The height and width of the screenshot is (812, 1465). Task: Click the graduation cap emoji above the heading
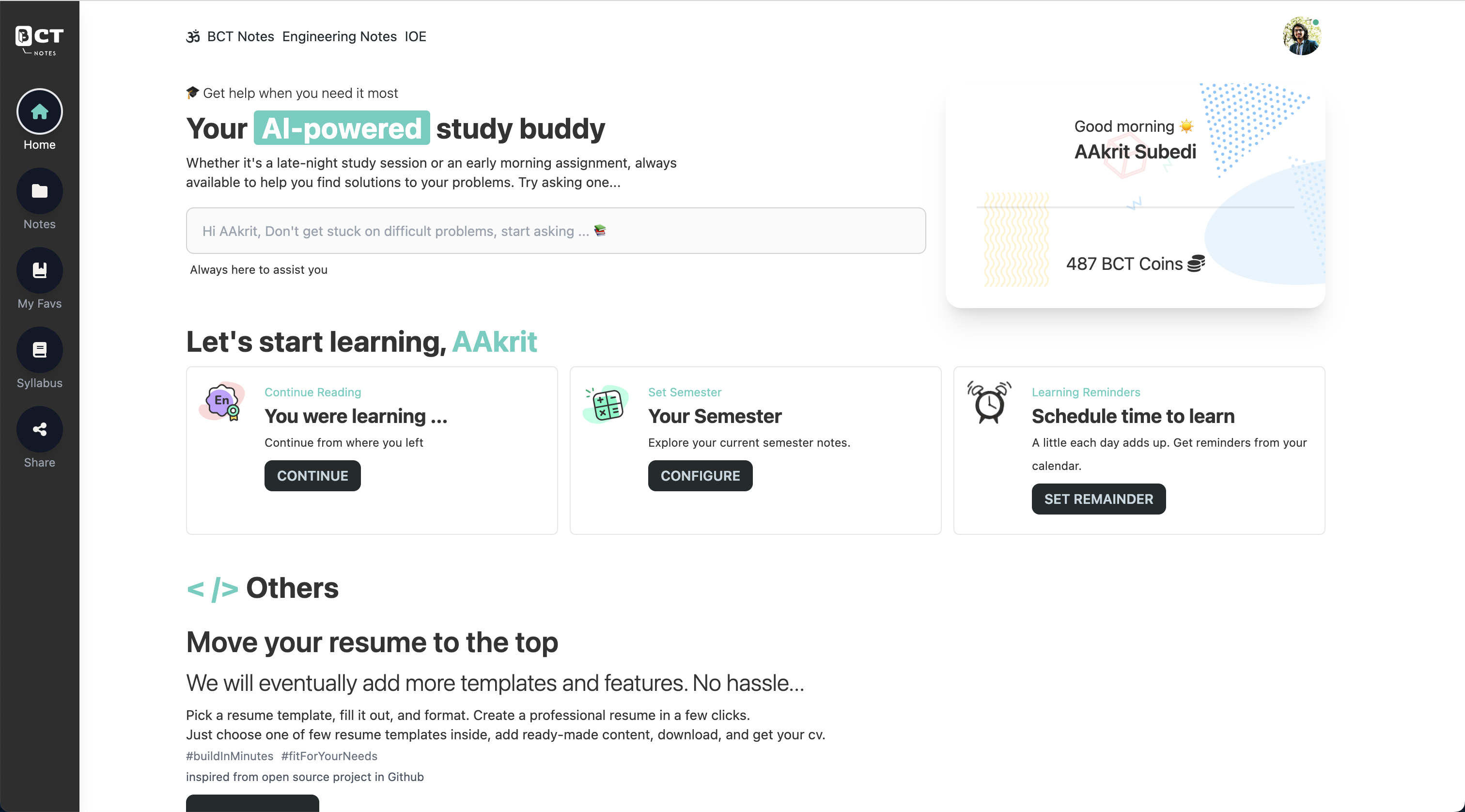(x=192, y=92)
